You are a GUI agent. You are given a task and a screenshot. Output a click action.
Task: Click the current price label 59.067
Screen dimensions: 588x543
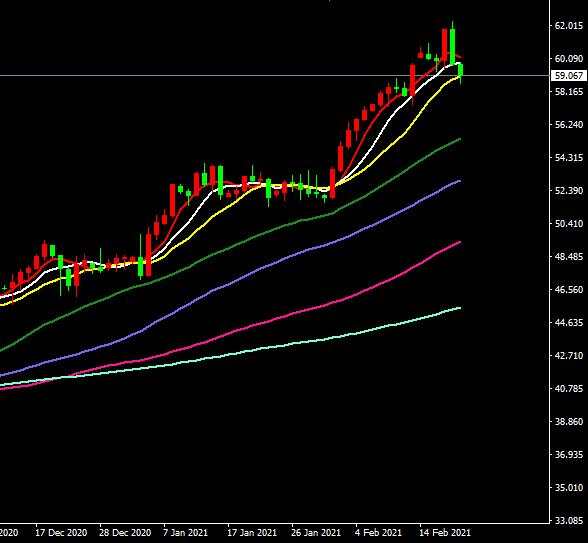pyautogui.click(x=568, y=75)
